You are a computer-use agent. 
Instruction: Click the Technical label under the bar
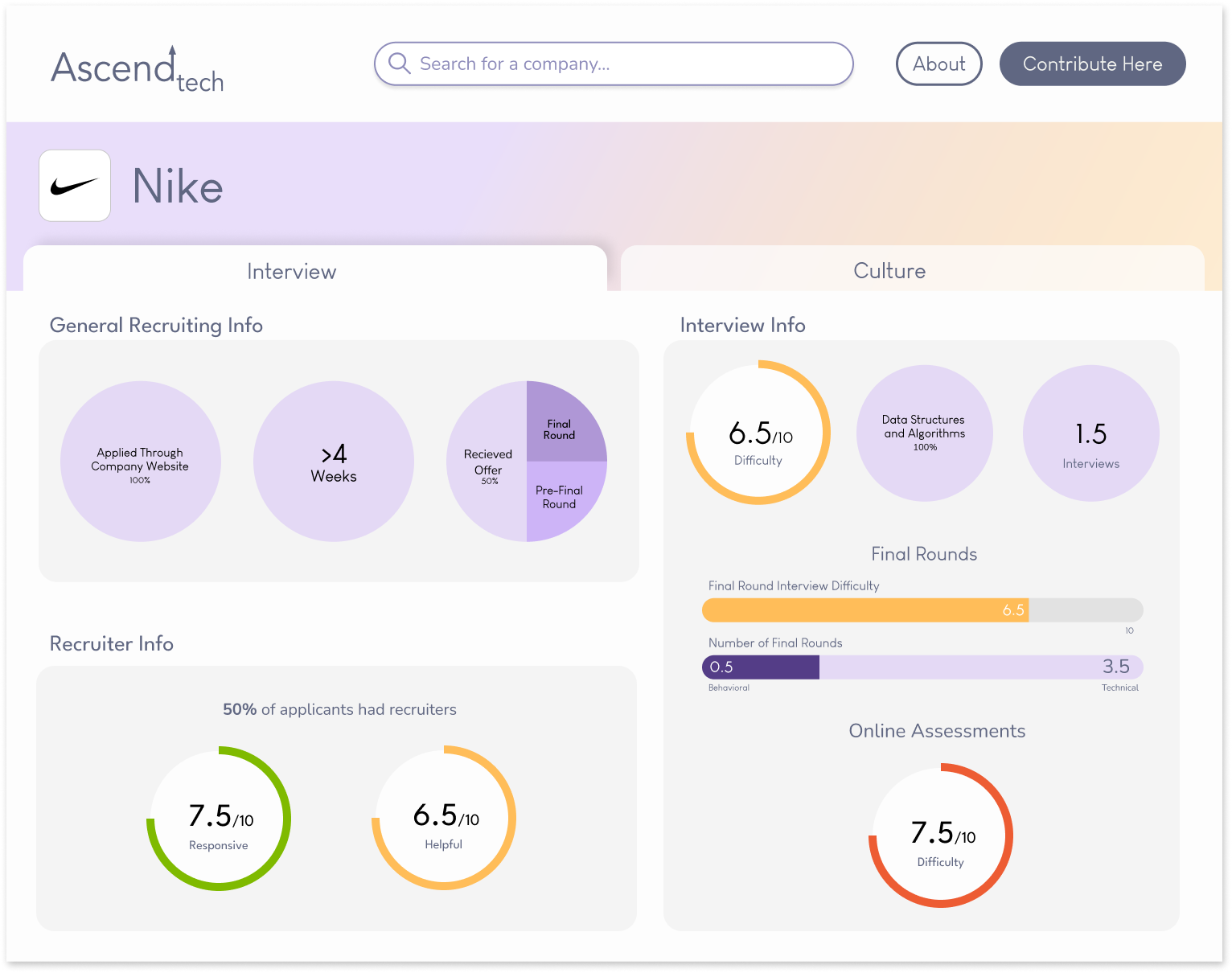pyautogui.click(x=1120, y=688)
